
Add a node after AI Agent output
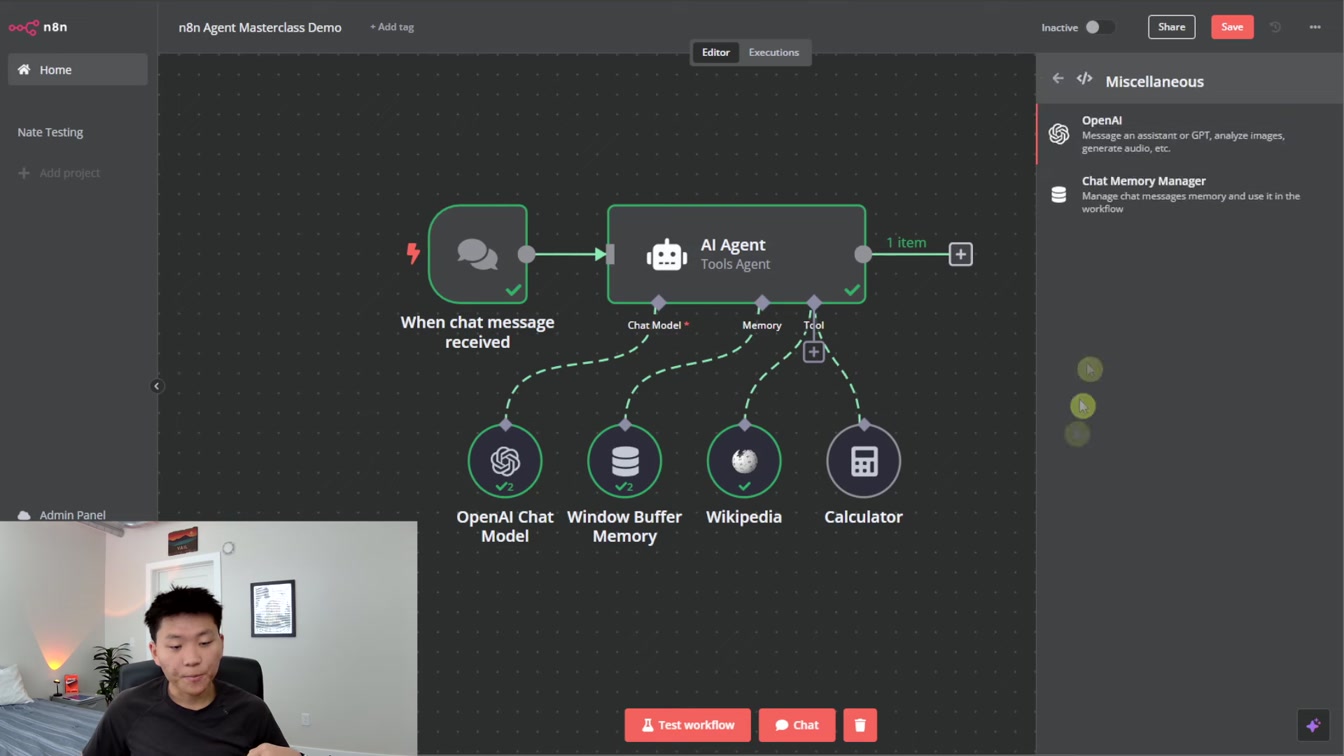coord(960,254)
